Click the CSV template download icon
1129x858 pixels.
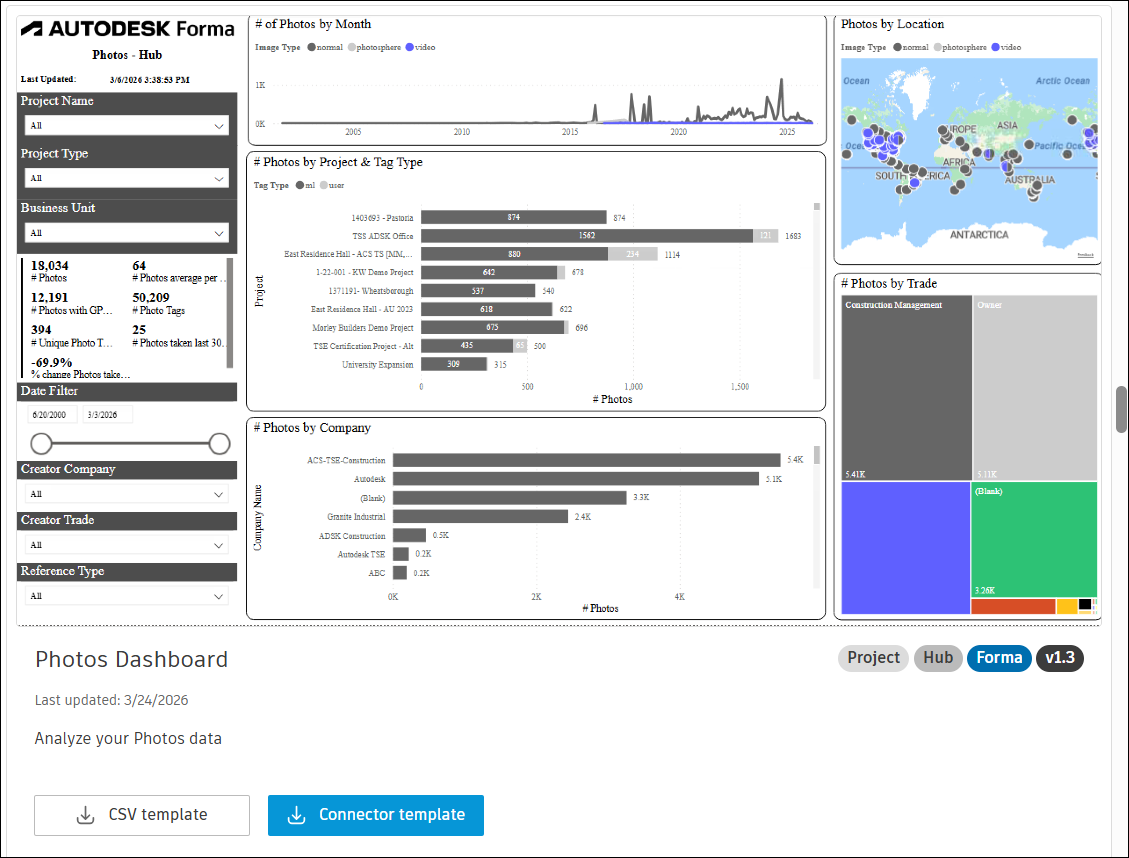(x=86, y=815)
